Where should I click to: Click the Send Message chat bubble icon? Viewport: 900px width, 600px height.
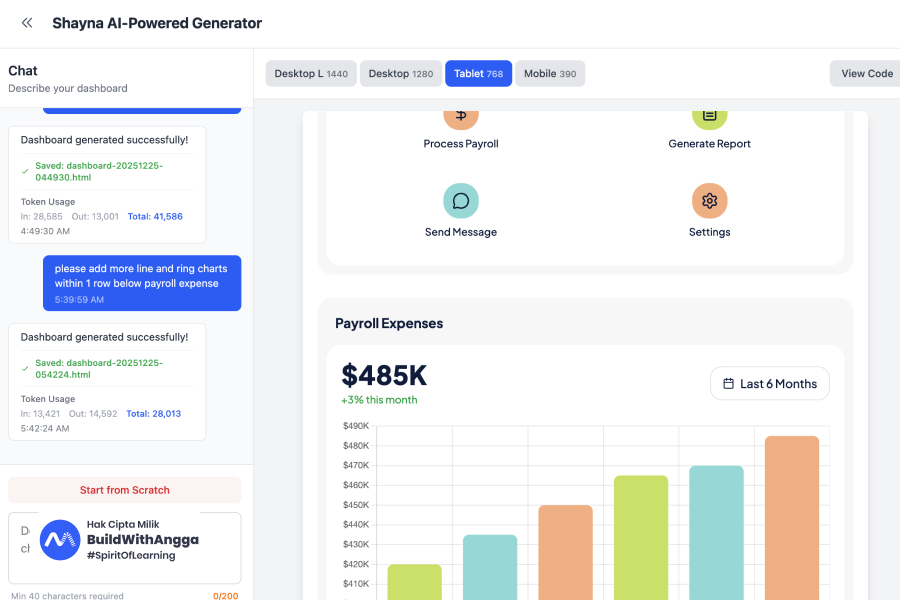(x=461, y=201)
